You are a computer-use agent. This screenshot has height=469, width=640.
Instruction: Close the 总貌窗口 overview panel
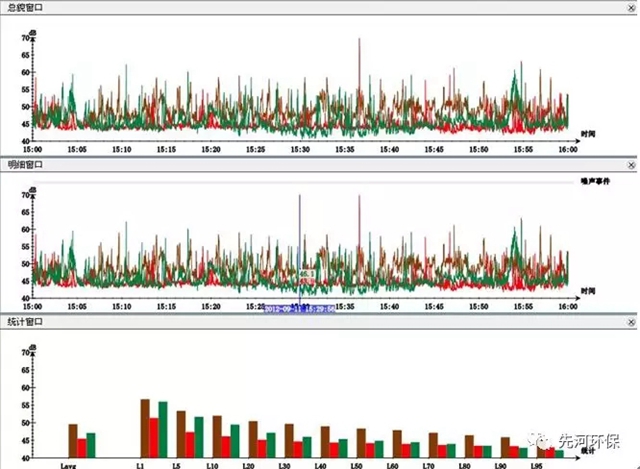coord(632,7)
